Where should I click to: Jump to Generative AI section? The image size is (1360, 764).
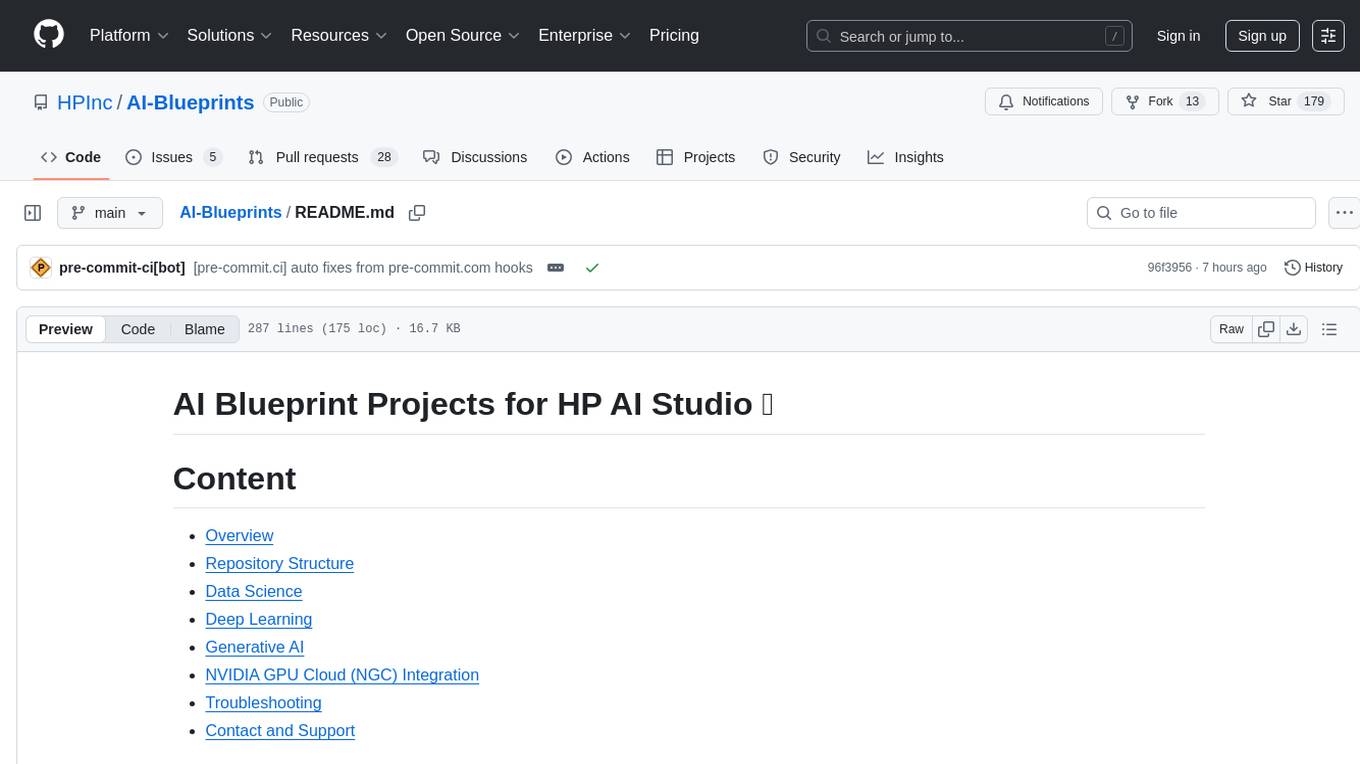pyautogui.click(x=254, y=647)
